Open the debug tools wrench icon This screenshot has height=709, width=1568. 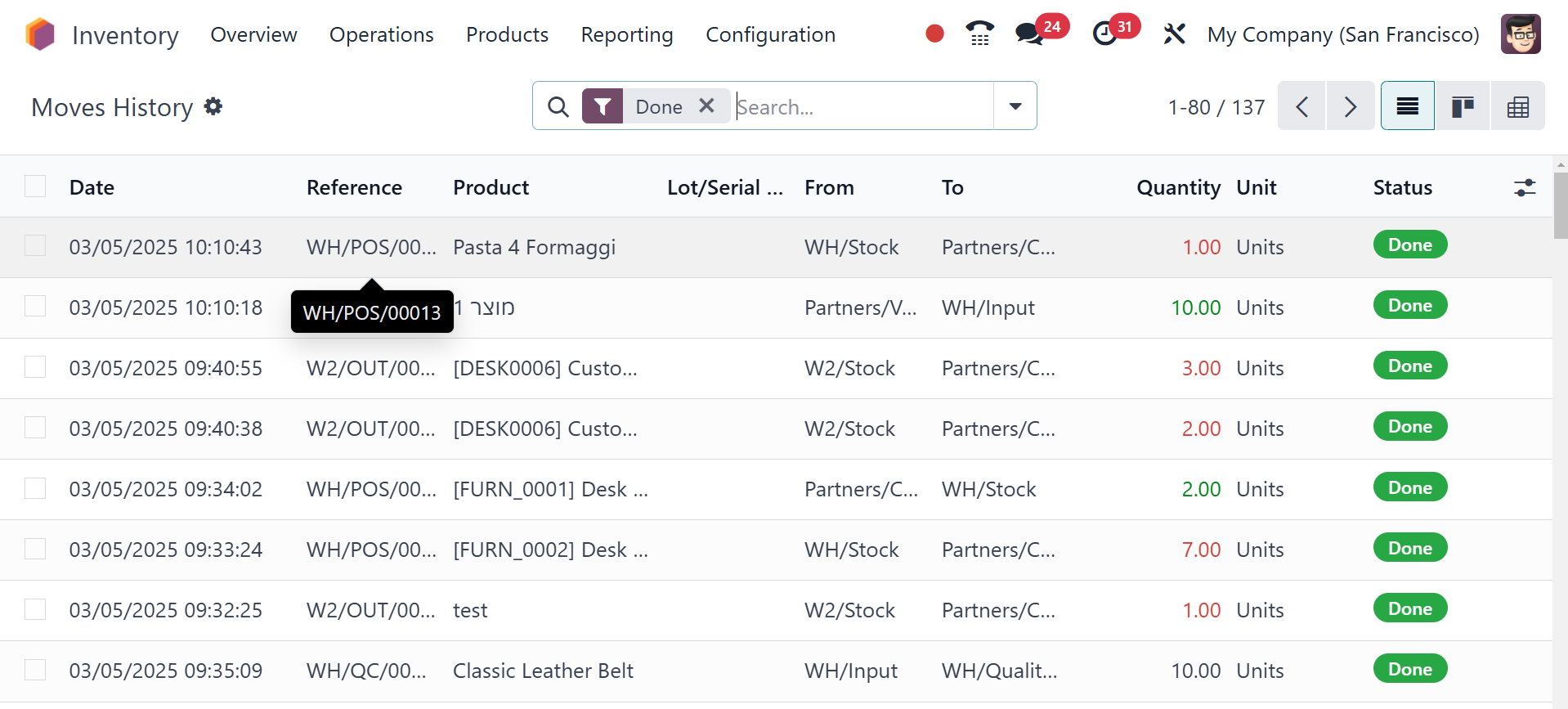[1174, 34]
